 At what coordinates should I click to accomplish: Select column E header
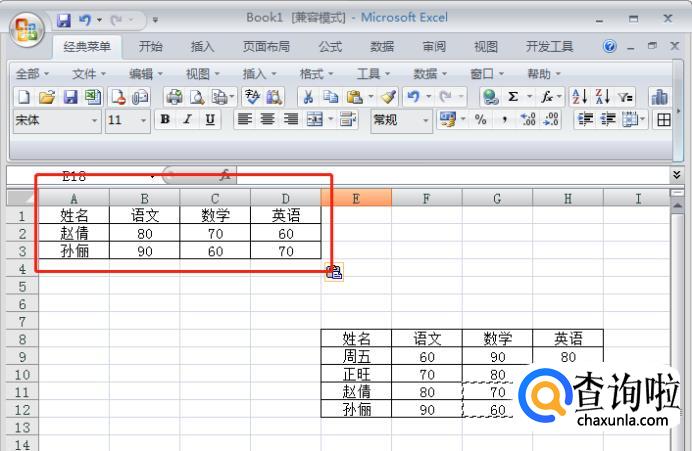pyautogui.click(x=356, y=198)
